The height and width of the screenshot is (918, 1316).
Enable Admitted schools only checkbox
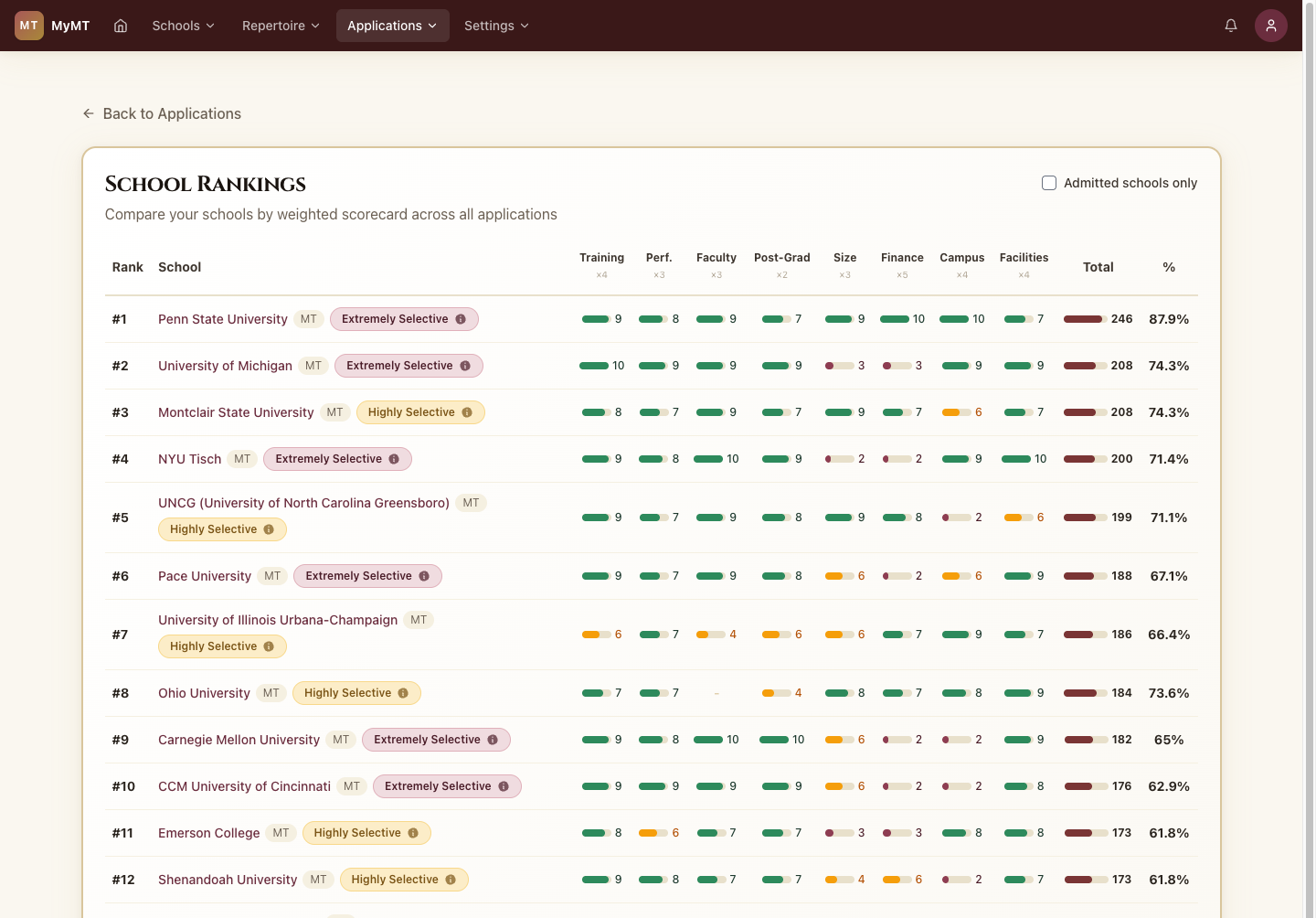pos(1049,183)
